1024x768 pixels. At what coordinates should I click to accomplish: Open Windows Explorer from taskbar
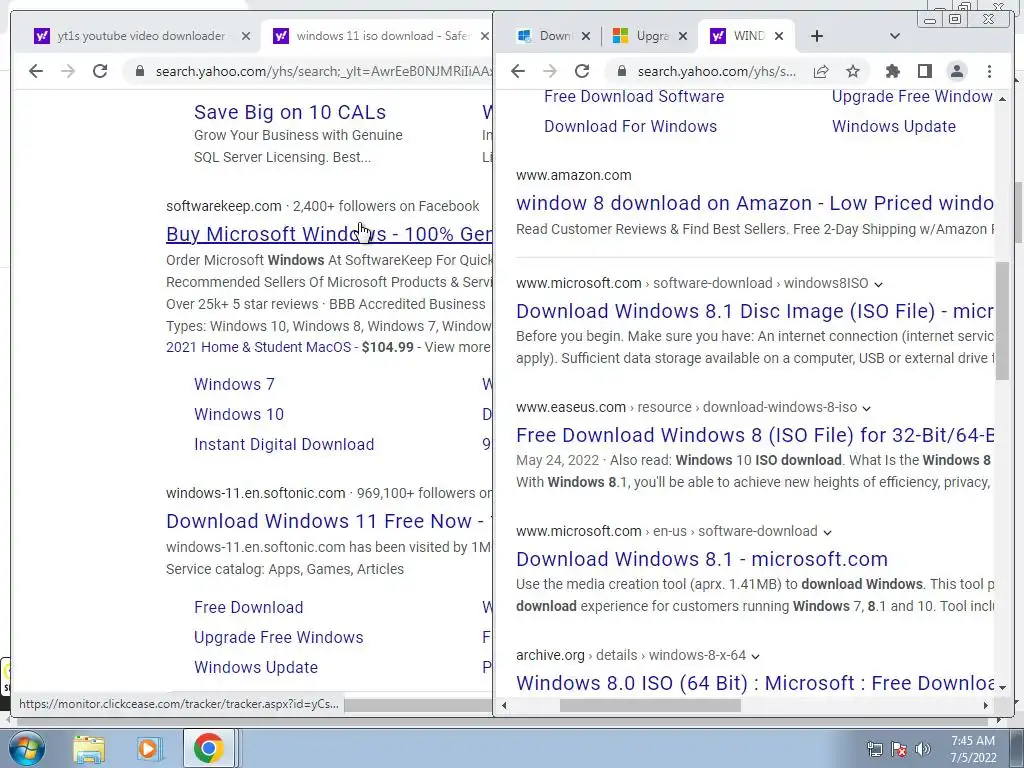point(89,749)
